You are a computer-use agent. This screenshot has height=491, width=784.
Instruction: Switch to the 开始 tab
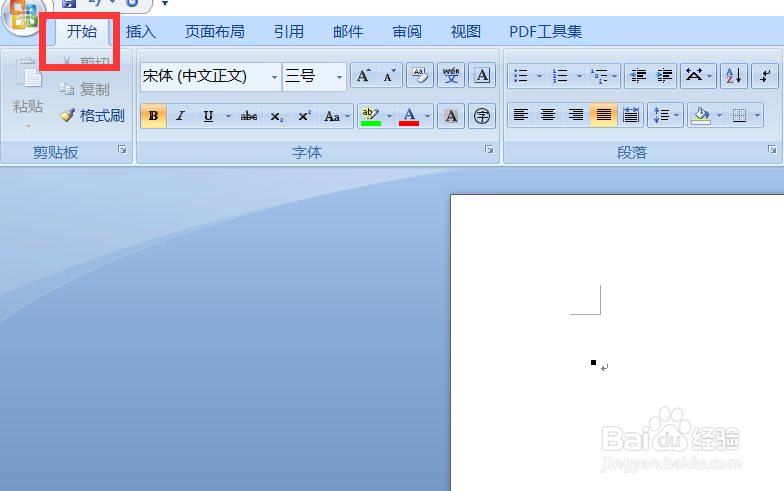coord(82,32)
